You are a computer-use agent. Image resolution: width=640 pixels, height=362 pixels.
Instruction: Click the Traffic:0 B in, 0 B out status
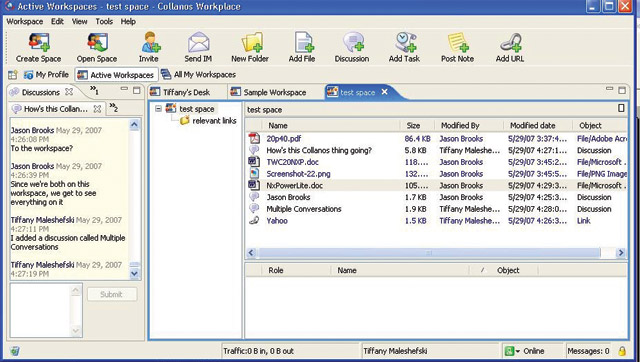pos(258,351)
